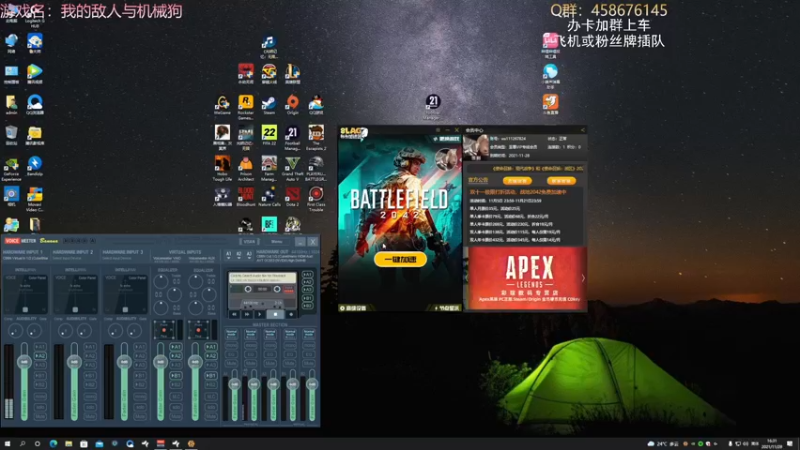Select the Grand Theft Auto V icon
This screenshot has height=450, width=800.
tap(292, 168)
